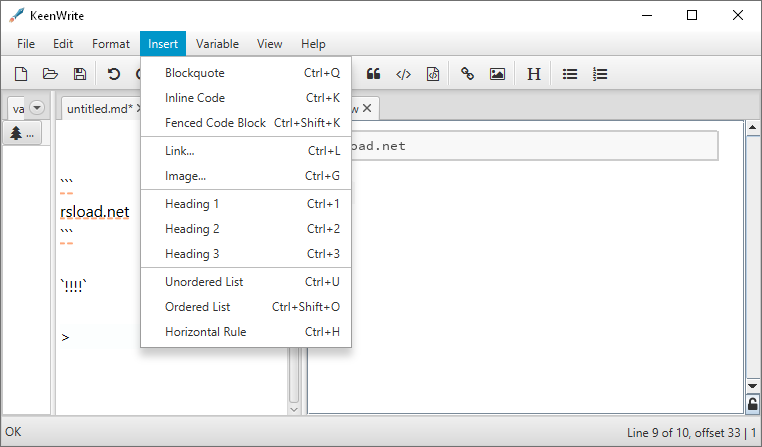Select Fenced Code Block menu entry
The image size is (762, 447).
click(x=246, y=123)
